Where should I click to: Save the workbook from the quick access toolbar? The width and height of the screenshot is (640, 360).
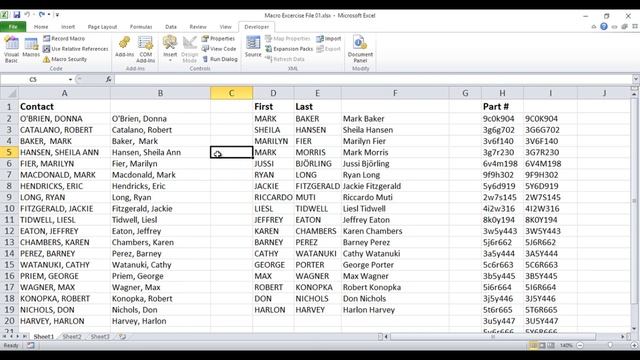click(16, 15)
